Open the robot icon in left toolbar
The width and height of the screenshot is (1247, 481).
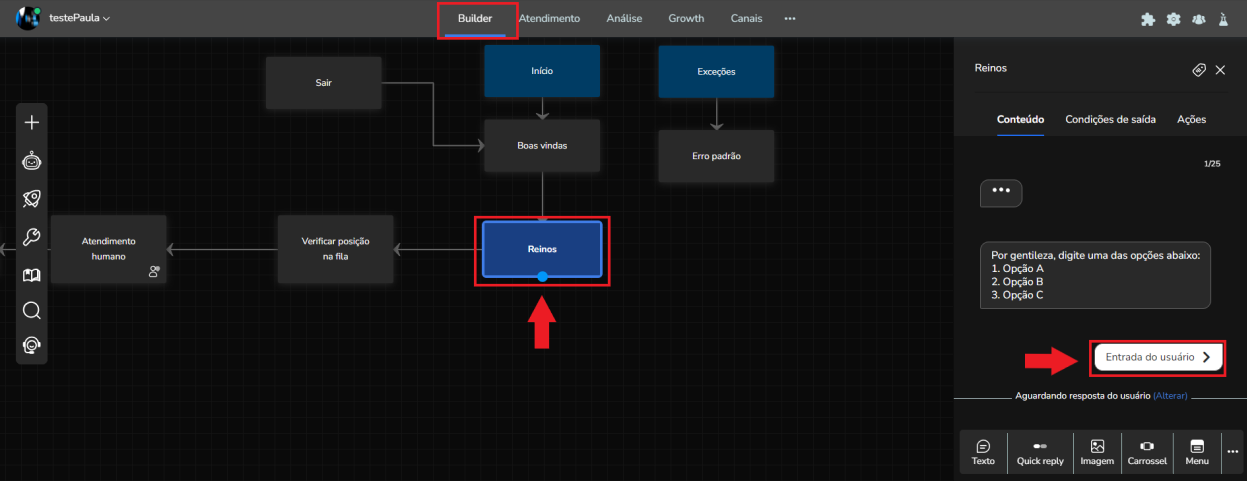click(x=32, y=160)
